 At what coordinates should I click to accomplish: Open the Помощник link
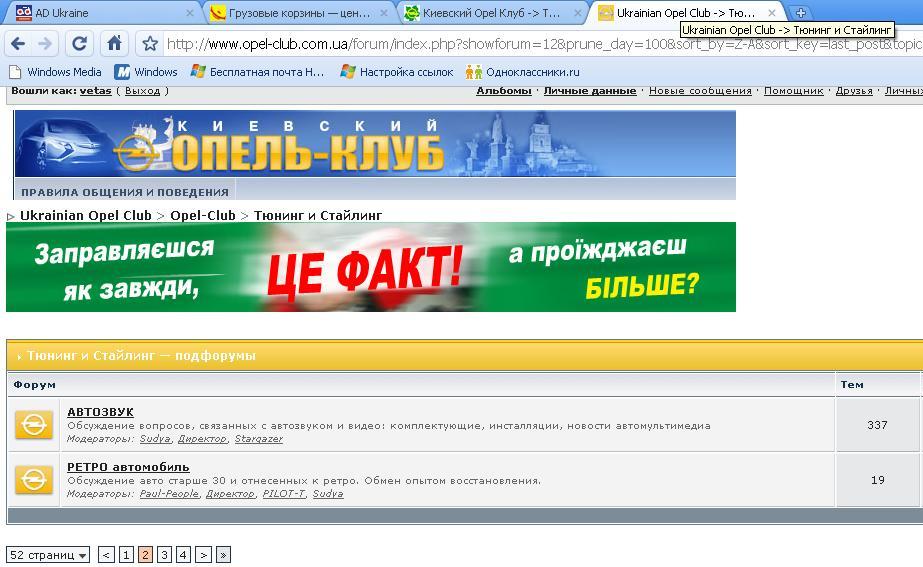pyautogui.click(x=793, y=91)
